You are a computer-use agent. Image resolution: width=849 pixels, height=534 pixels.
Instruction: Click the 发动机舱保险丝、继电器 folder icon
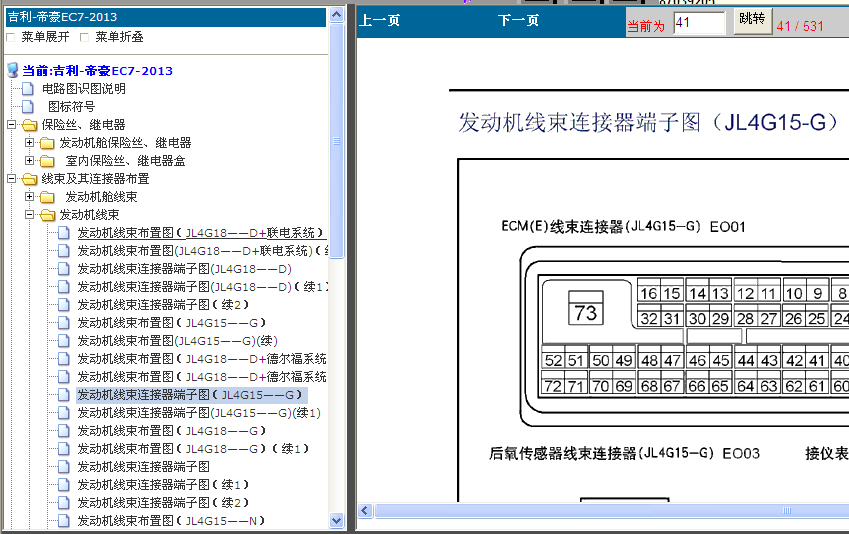tap(48, 143)
